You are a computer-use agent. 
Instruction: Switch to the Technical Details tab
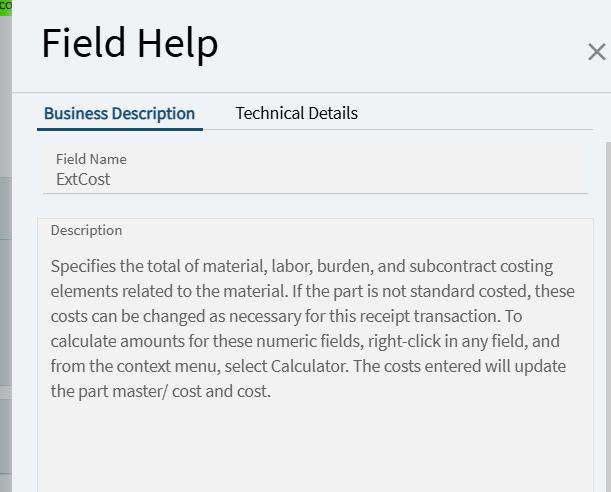[x=296, y=113]
